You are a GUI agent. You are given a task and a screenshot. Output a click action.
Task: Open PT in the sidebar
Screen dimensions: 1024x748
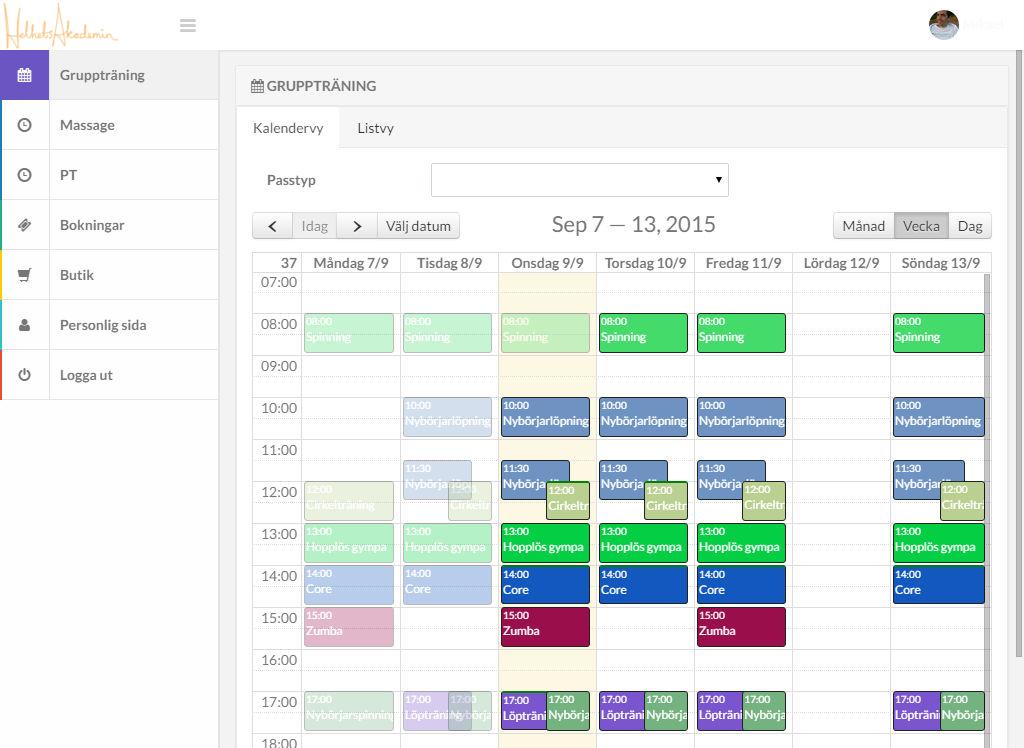pyautogui.click(x=110, y=175)
